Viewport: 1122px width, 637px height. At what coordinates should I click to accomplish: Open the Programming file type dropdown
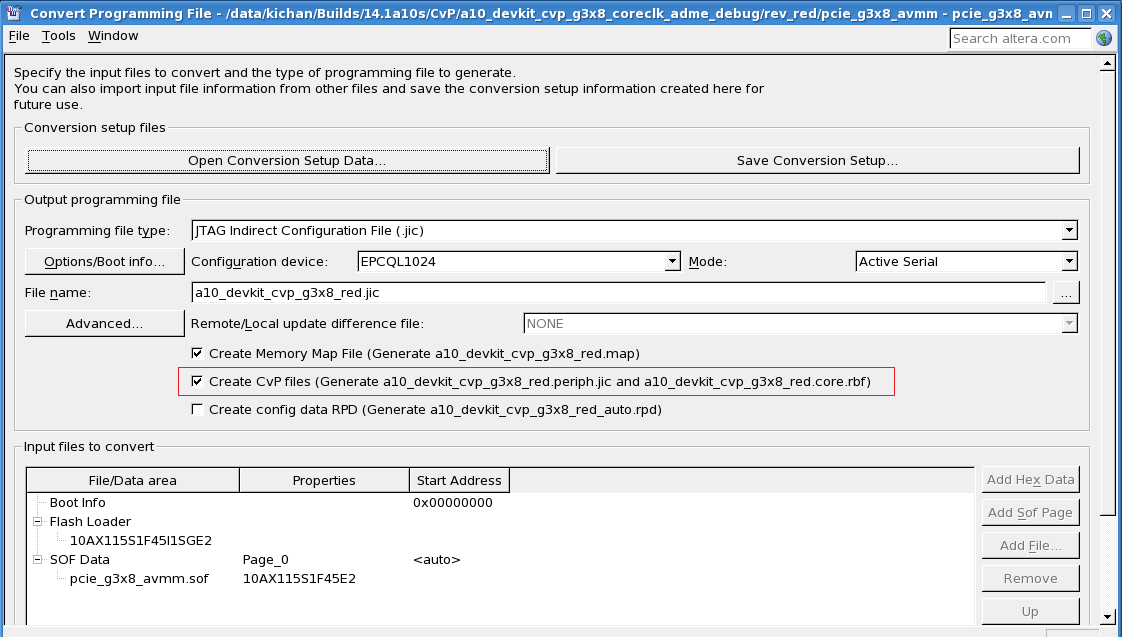(x=1069, y=231)
